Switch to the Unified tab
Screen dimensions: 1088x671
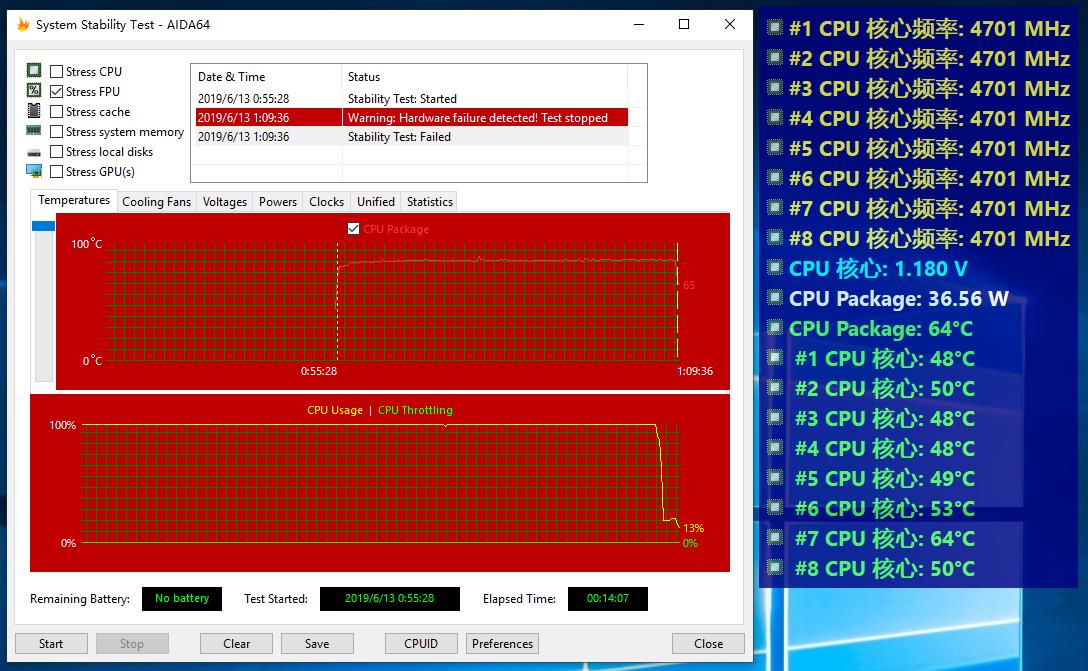375,201
